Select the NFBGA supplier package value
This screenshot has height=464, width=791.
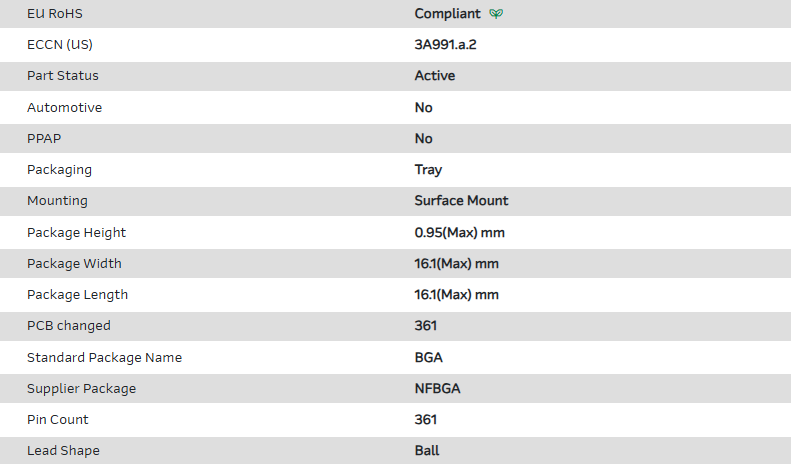tap(436, 388)
